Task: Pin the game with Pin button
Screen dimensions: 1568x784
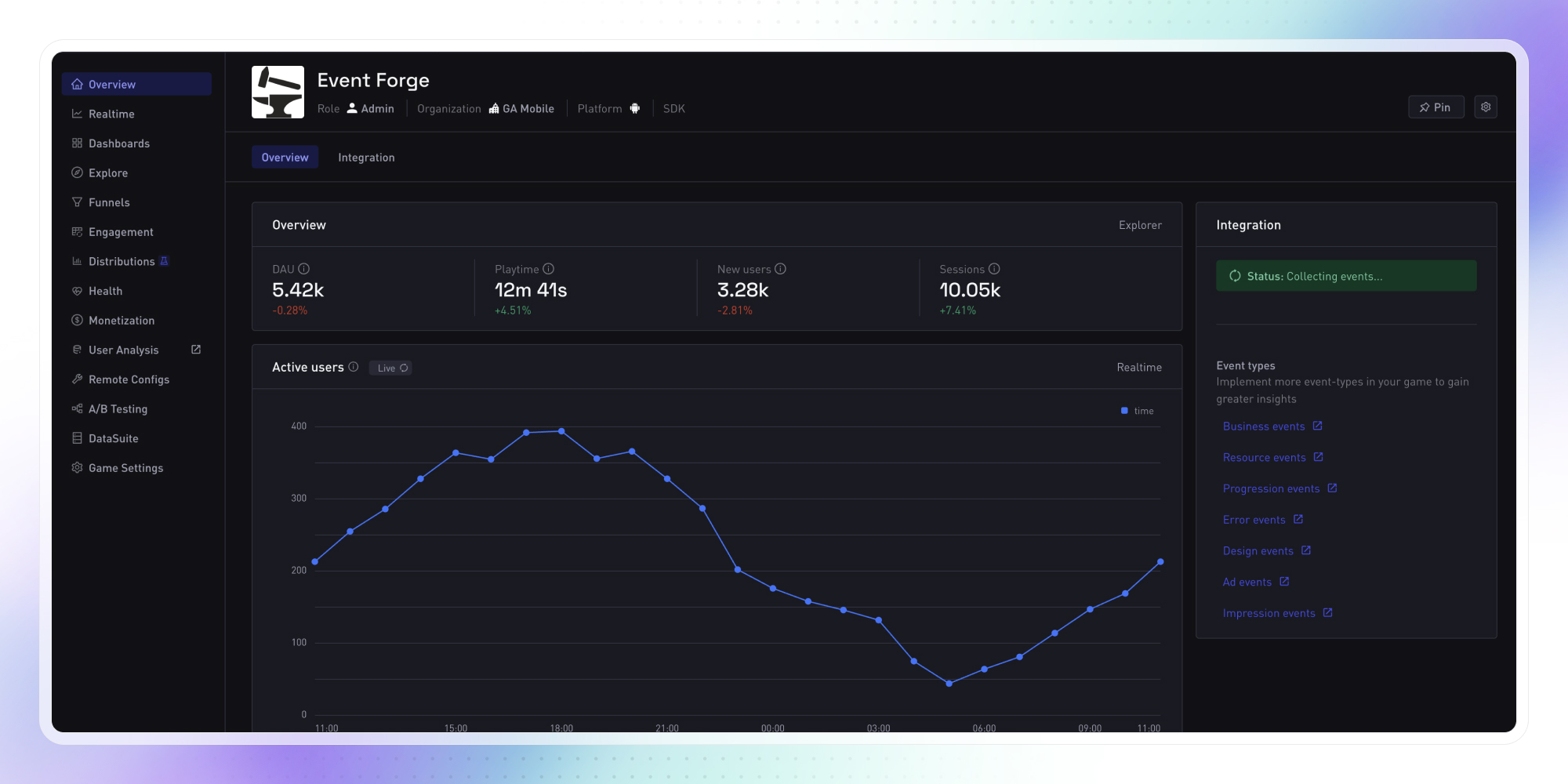Action: click(x=1436, y=107)
